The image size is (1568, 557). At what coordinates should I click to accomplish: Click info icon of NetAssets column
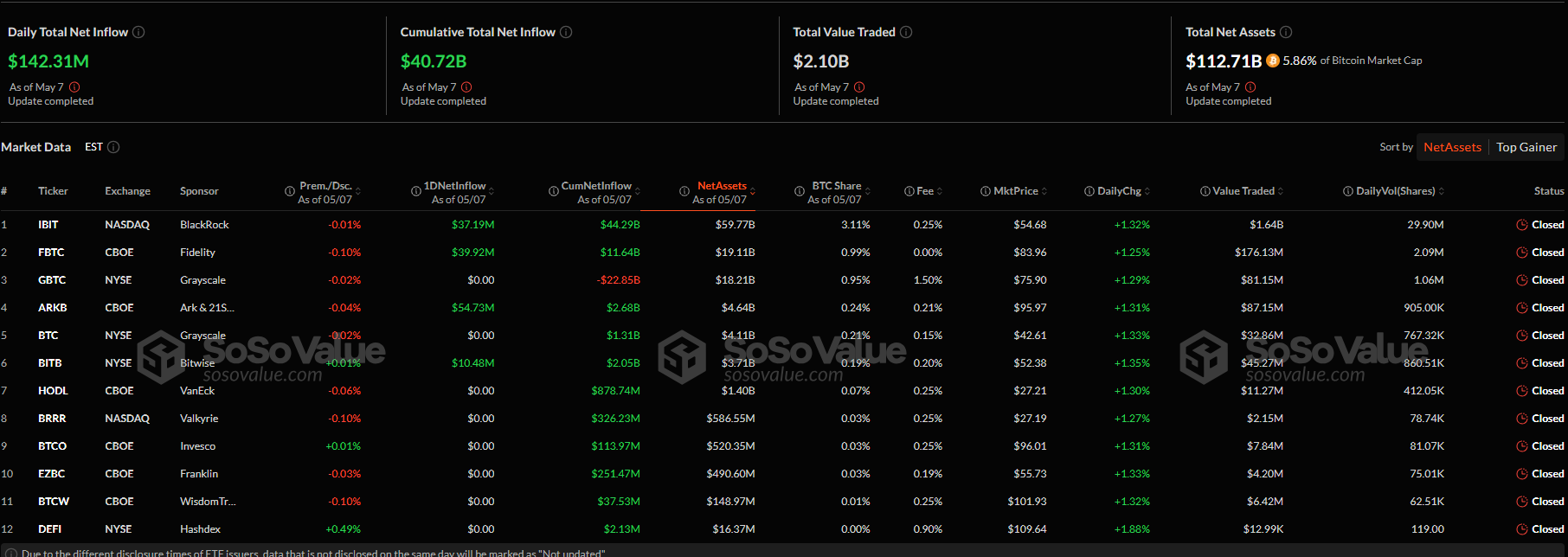click(684, 191)
